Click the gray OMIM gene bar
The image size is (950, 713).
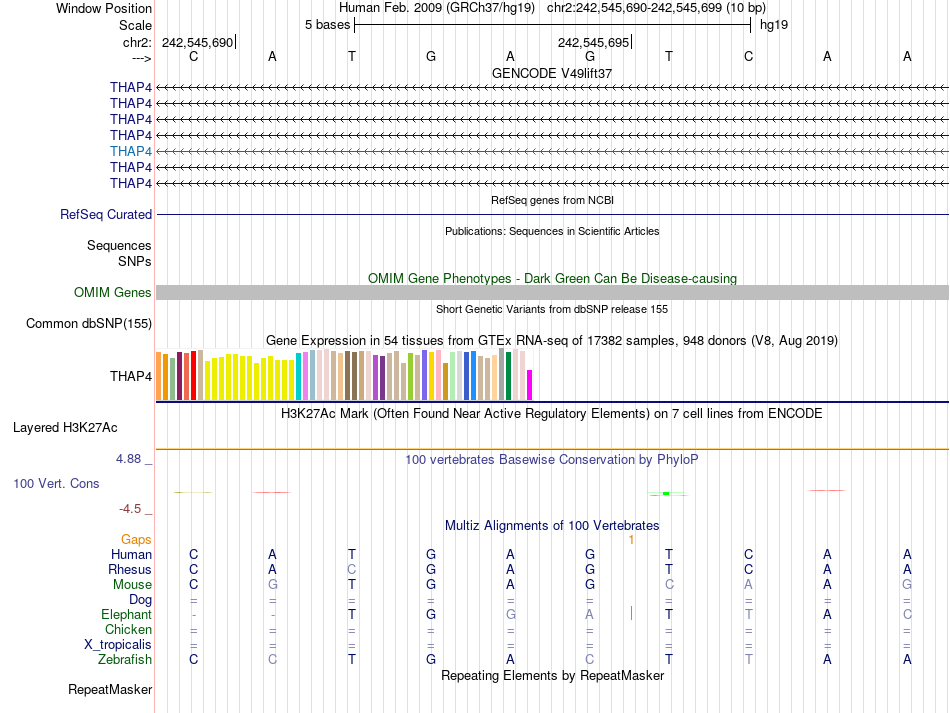[552, 292]
